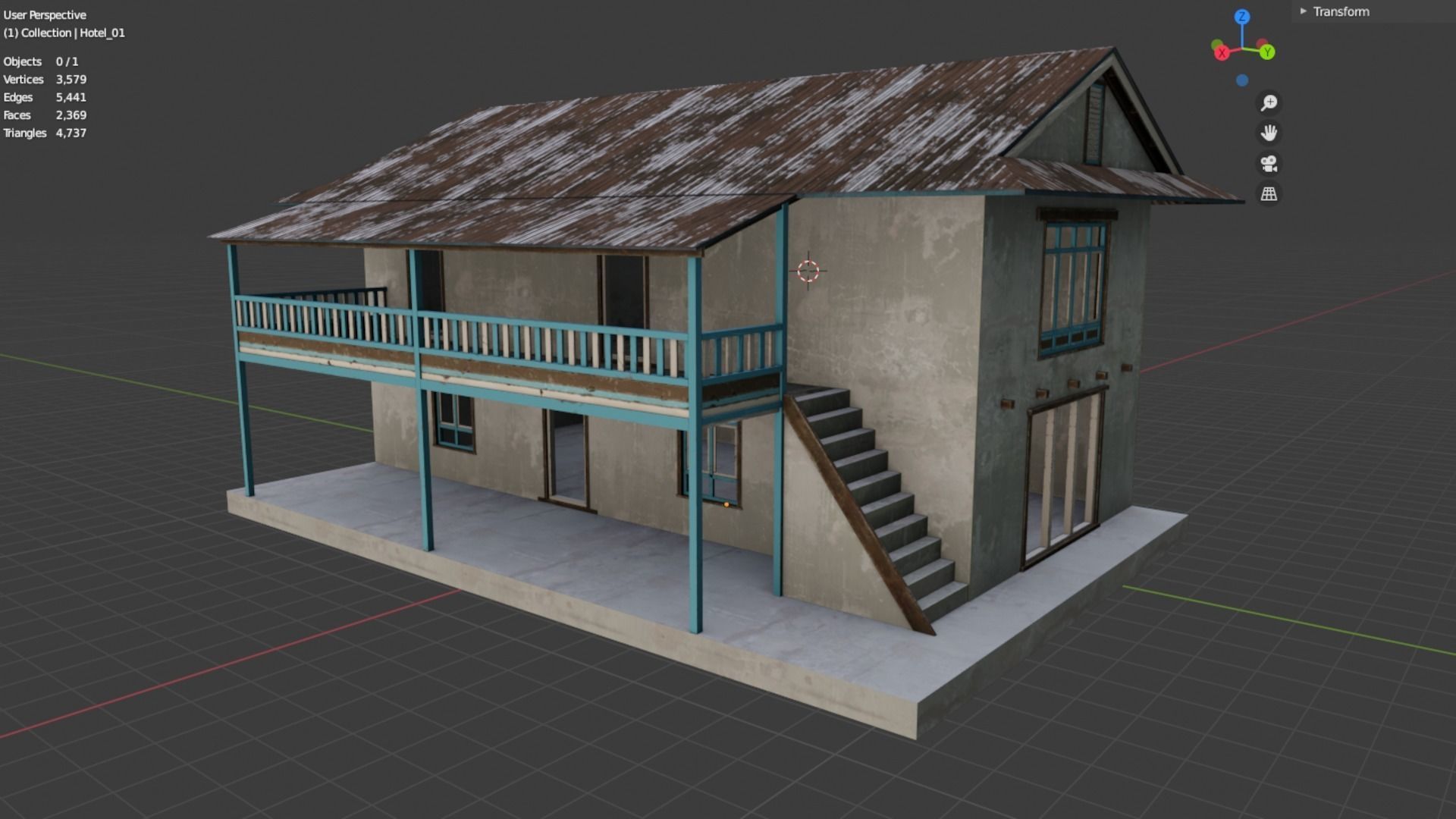
Task: Click the negative X dark red gizmo dot
Action: click(1262, 44)
